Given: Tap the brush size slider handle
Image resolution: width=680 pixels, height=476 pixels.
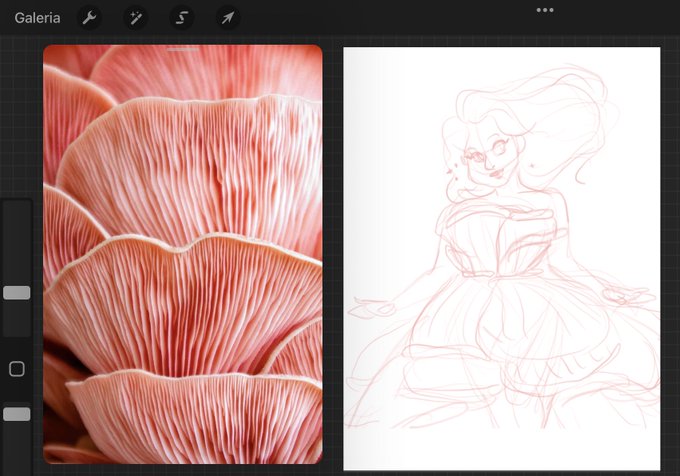Looking at the screenshot, I should (x=17, y=293).
